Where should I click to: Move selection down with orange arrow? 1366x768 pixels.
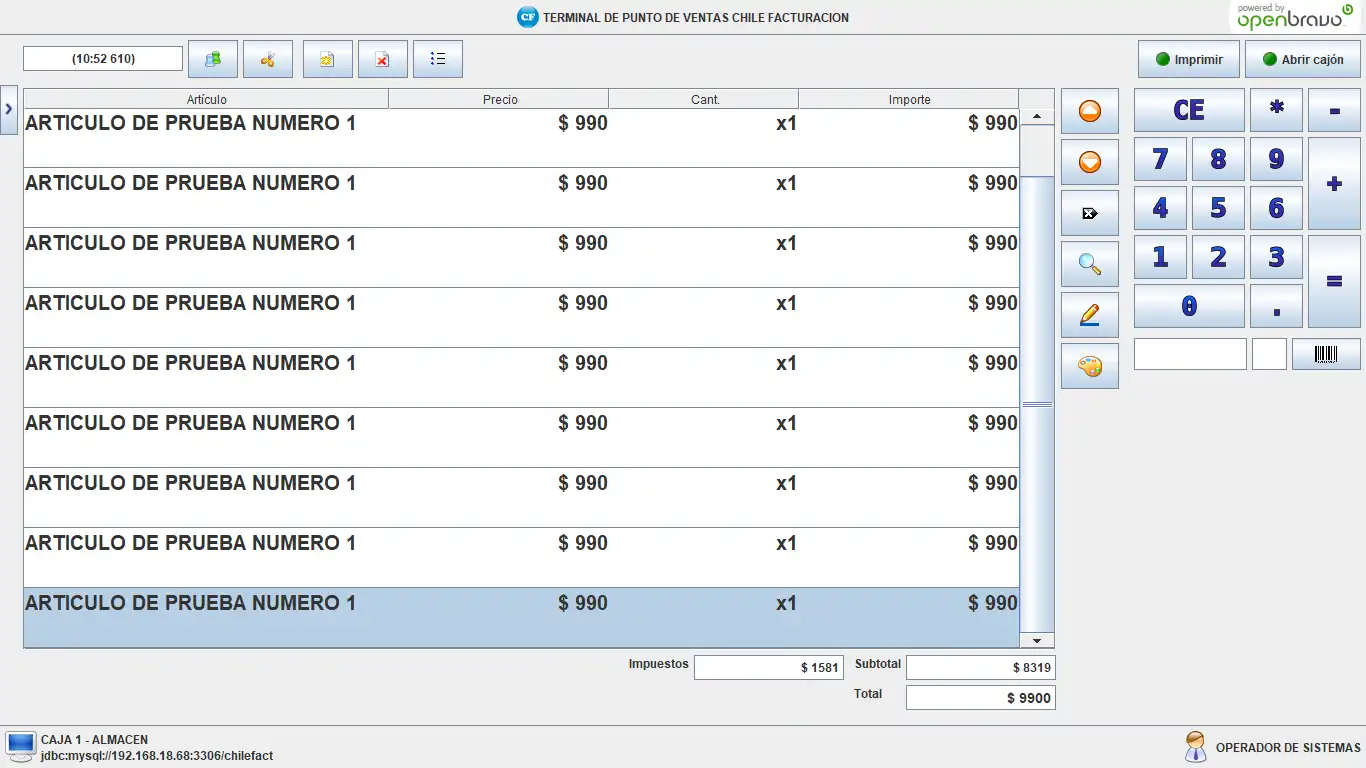point(1090,162)
